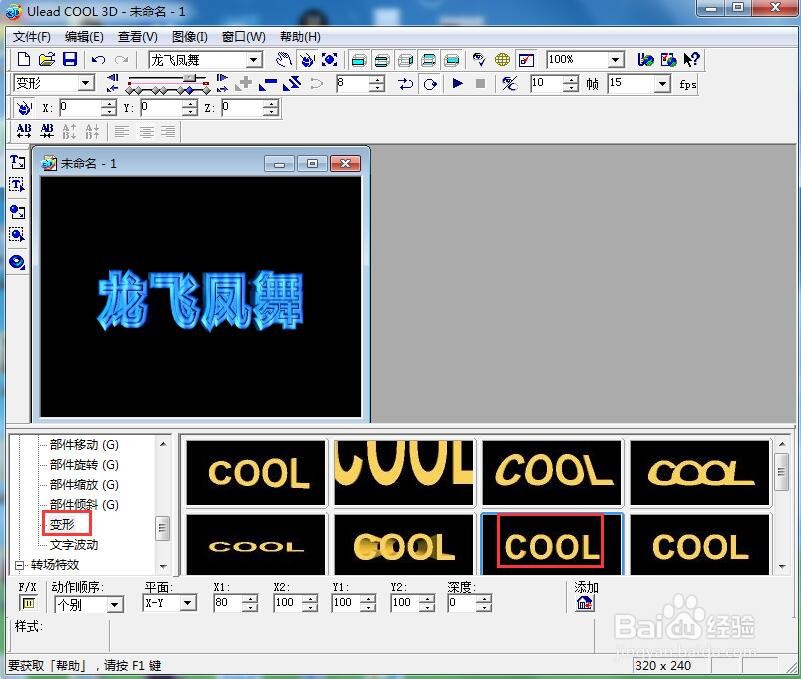Toggle the F/X enable button
Viewport: 801px width, 679px height.
29,603
